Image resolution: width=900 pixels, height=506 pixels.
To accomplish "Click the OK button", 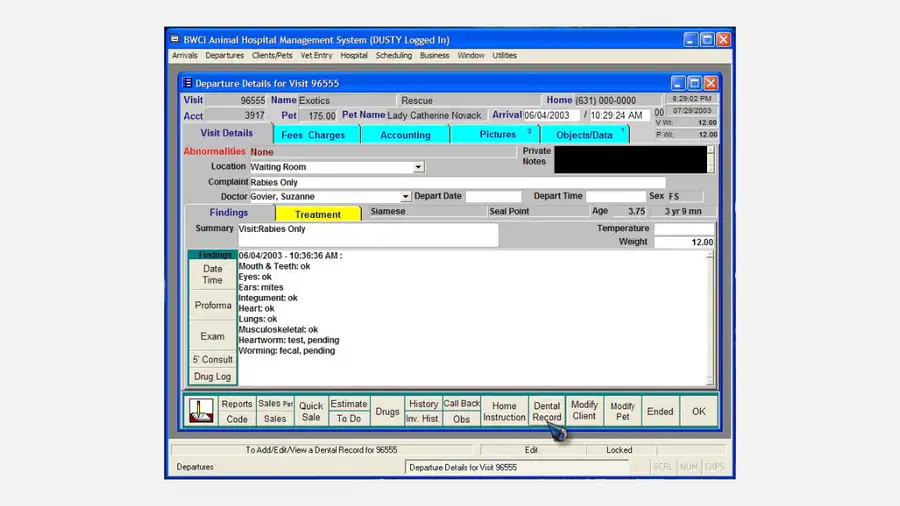I will tap(699, 411).
